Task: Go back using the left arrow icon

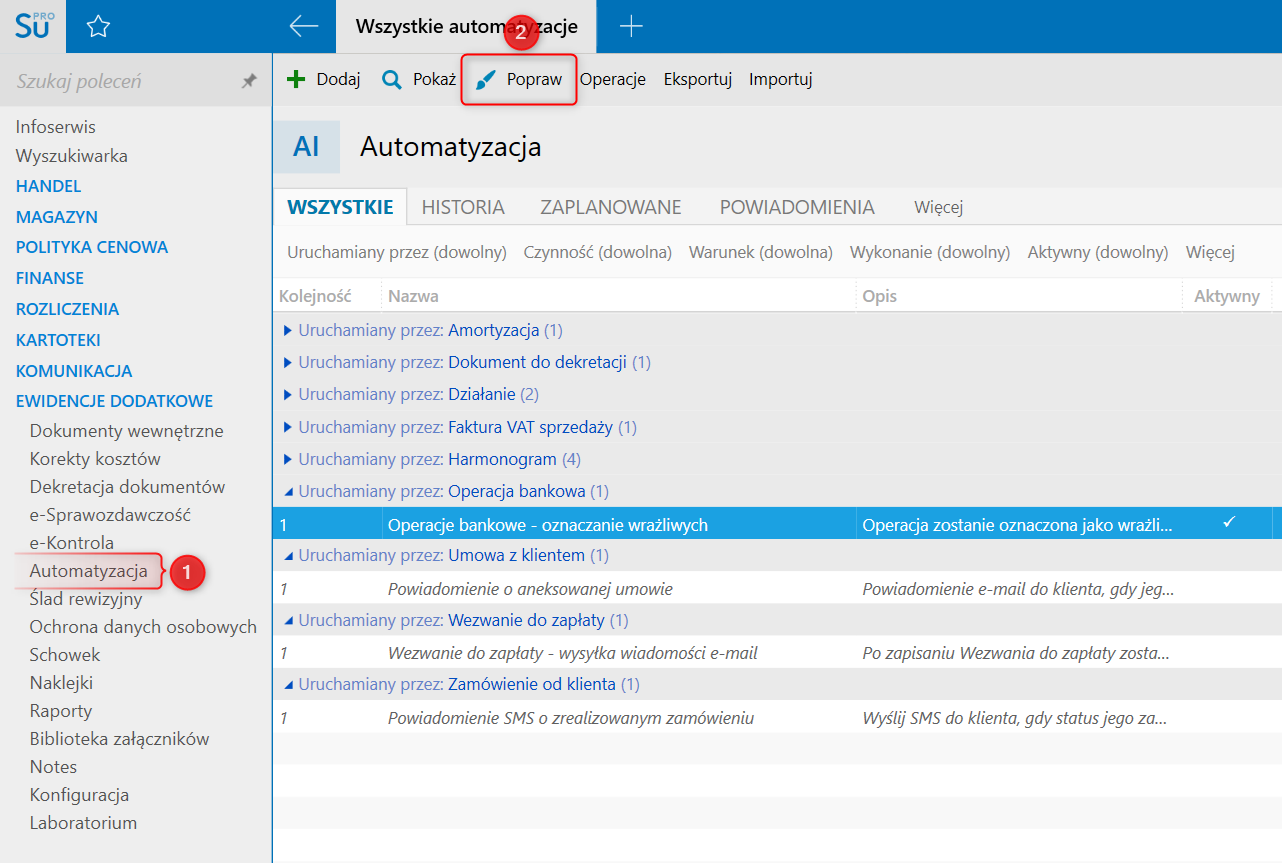Action: coord(303,27)
